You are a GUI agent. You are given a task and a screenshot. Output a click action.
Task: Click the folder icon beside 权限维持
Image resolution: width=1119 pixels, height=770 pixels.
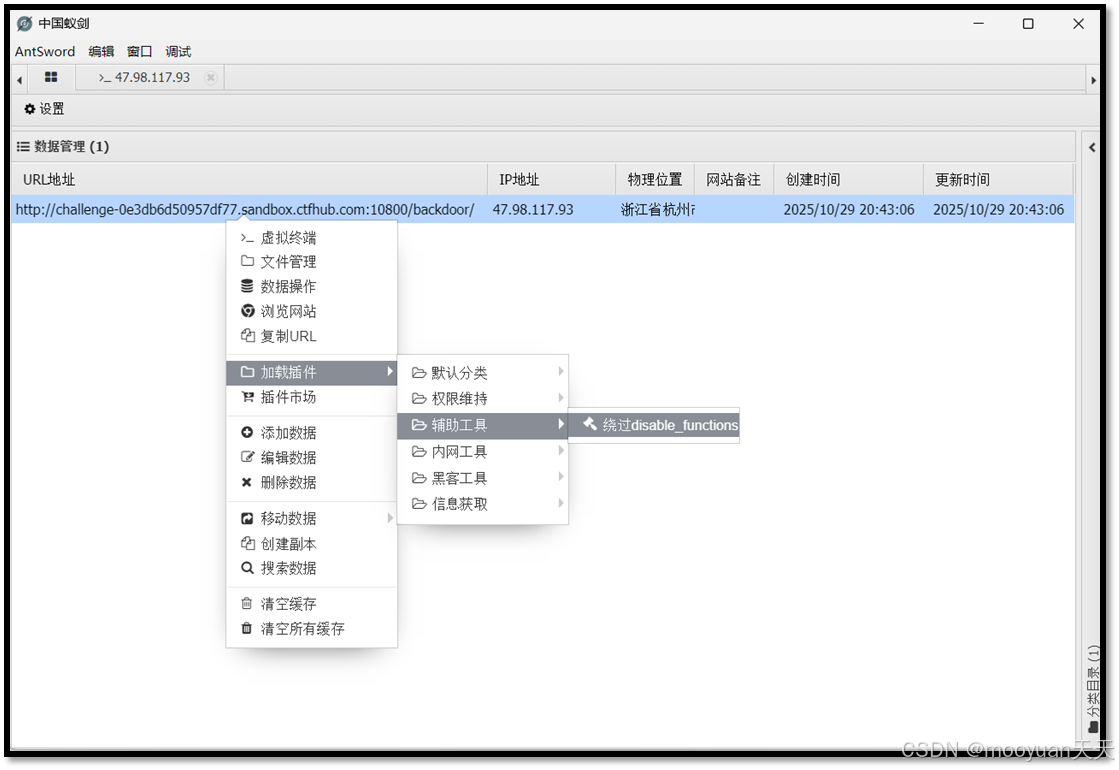point(419,399)
